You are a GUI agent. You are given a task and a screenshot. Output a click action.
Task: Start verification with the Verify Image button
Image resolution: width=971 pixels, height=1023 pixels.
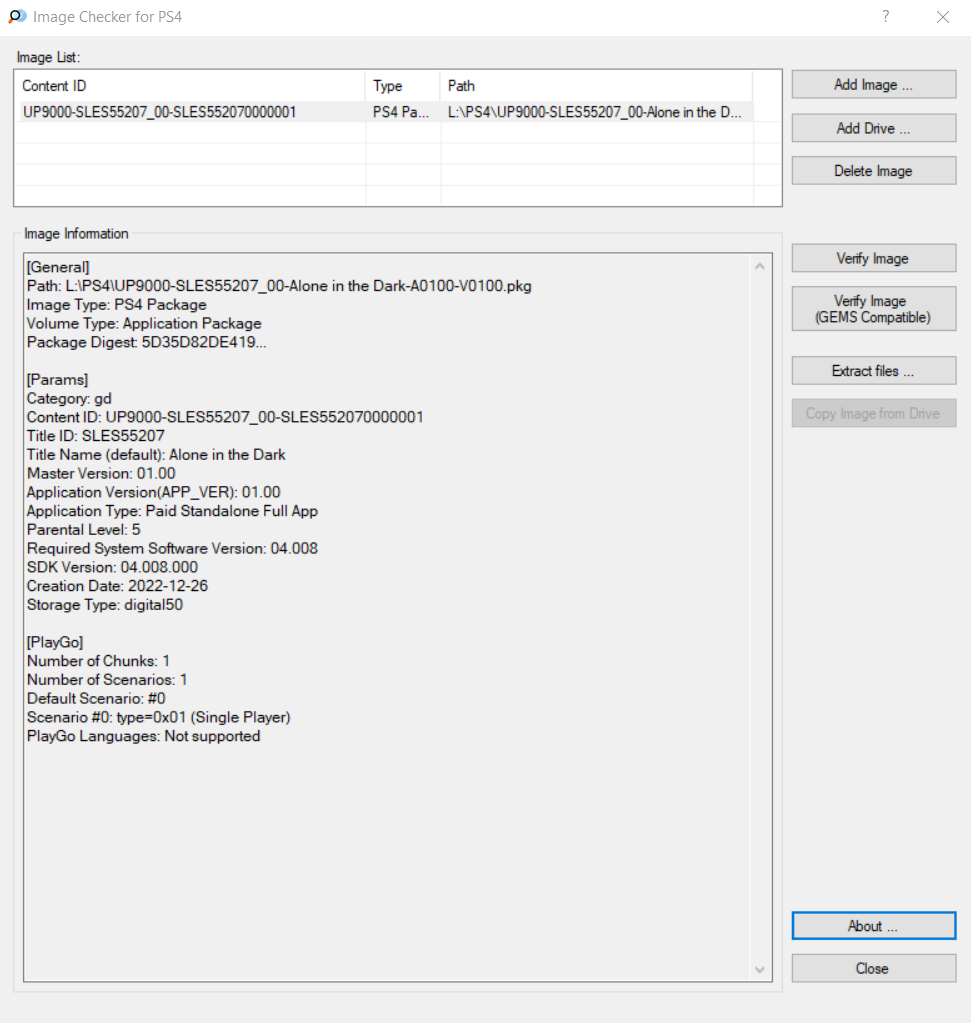point(873,258)
